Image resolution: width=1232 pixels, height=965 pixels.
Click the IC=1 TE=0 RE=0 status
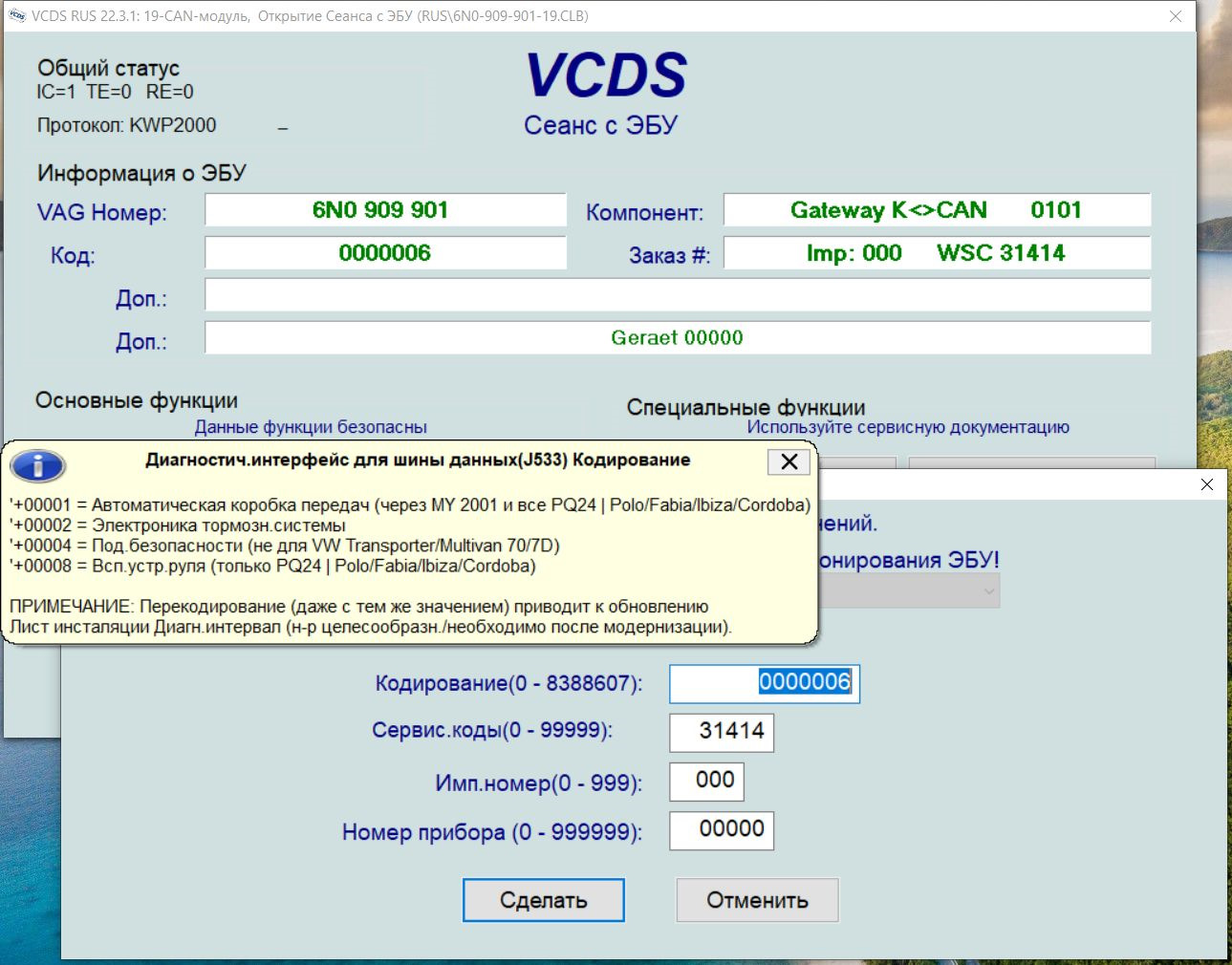[115, 92]
